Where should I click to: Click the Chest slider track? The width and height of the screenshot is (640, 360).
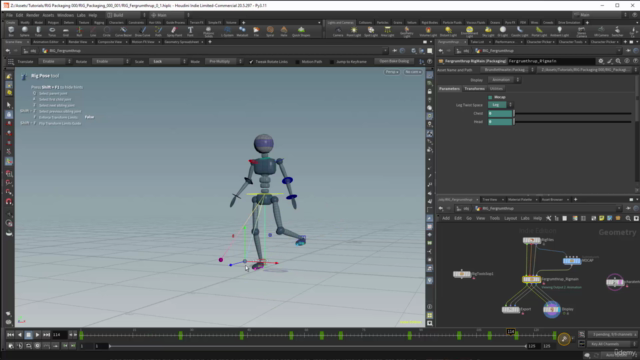(573, 113)
